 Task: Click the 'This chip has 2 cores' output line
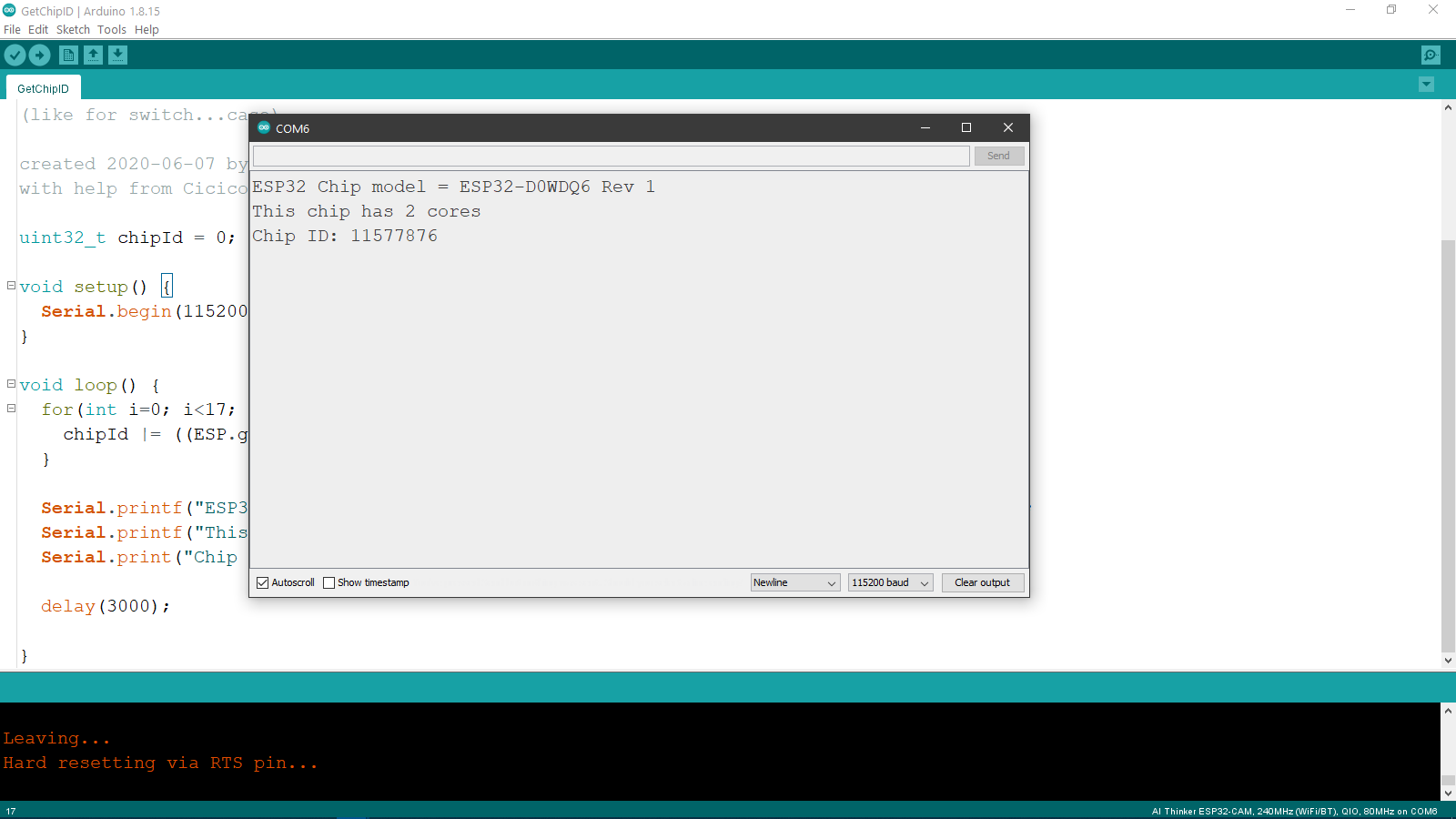[x=366, y=211]
